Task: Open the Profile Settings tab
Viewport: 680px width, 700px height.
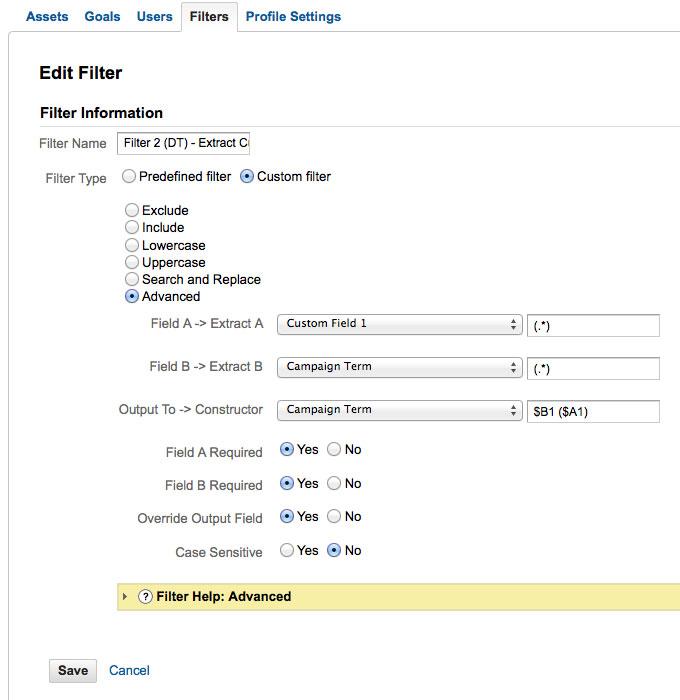Action: 293,17
